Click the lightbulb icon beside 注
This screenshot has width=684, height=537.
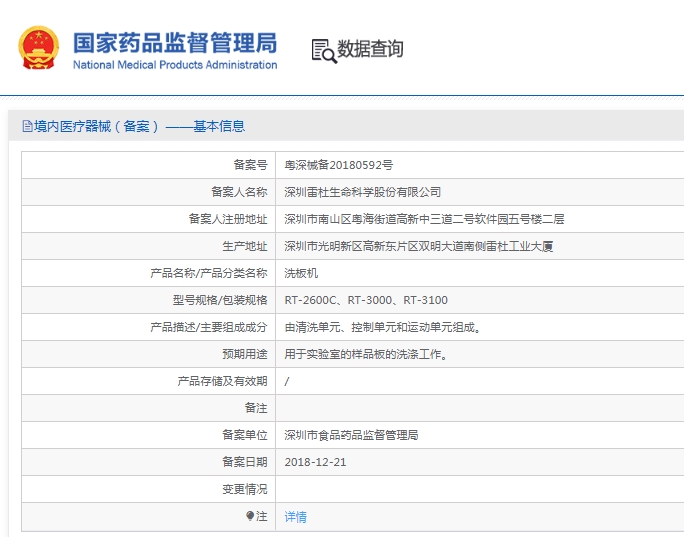pyautogui.click(x=250, y=516)
